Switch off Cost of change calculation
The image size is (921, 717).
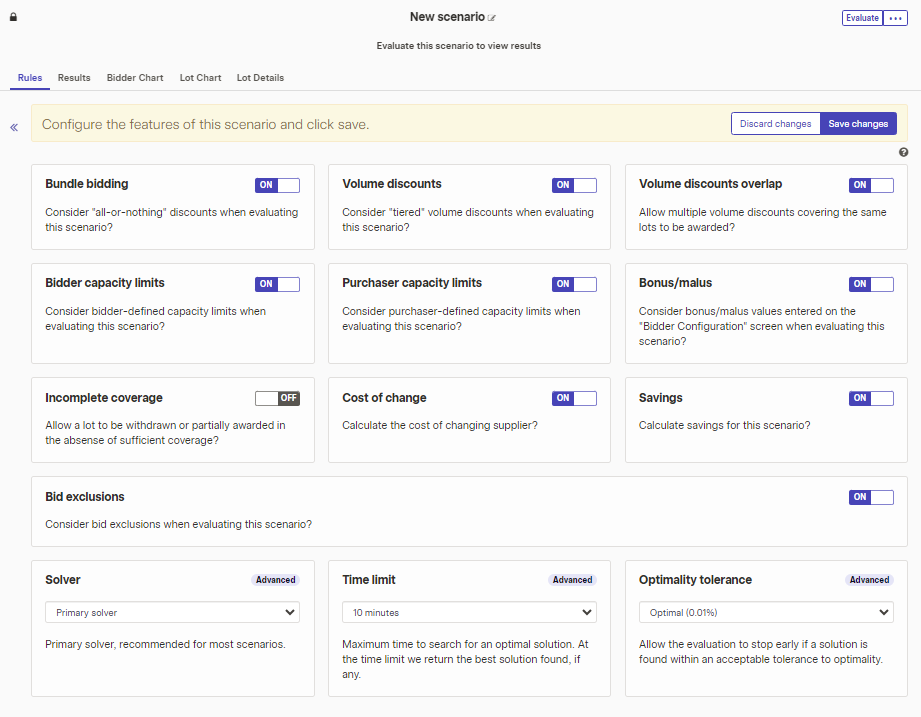[x=574, y=398]
